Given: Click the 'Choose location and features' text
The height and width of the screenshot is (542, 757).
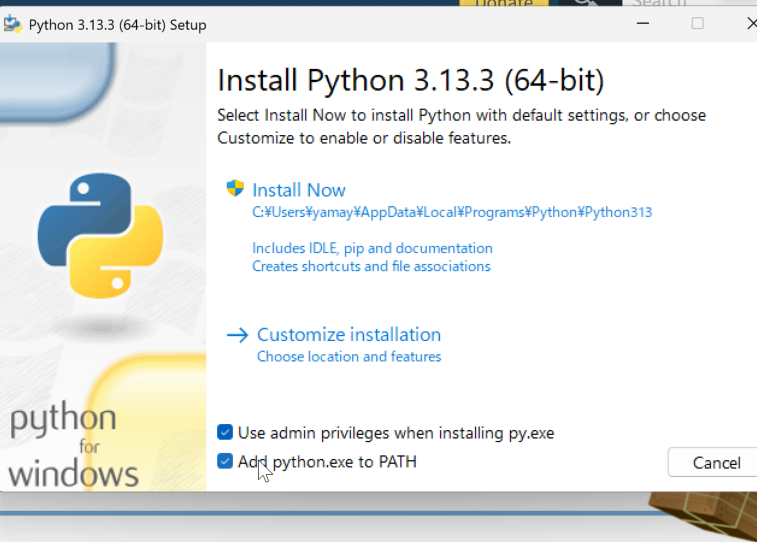Looking at the screenshot, I should pyautogui.click(x=349, y=357).
